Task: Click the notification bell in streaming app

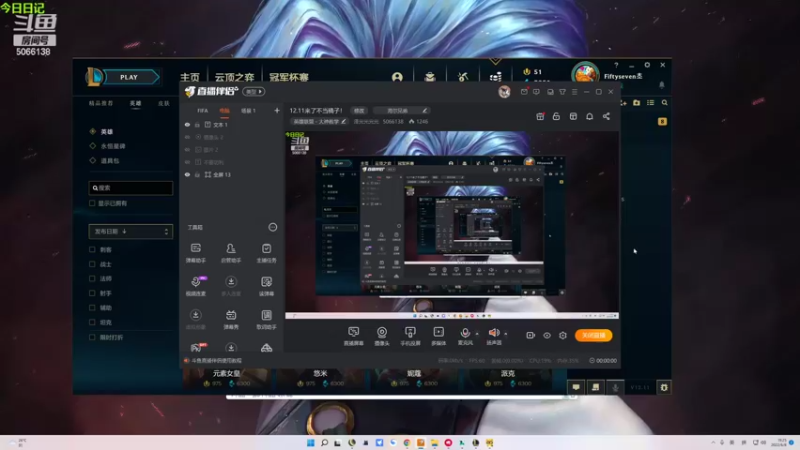Action: [589, 116]
